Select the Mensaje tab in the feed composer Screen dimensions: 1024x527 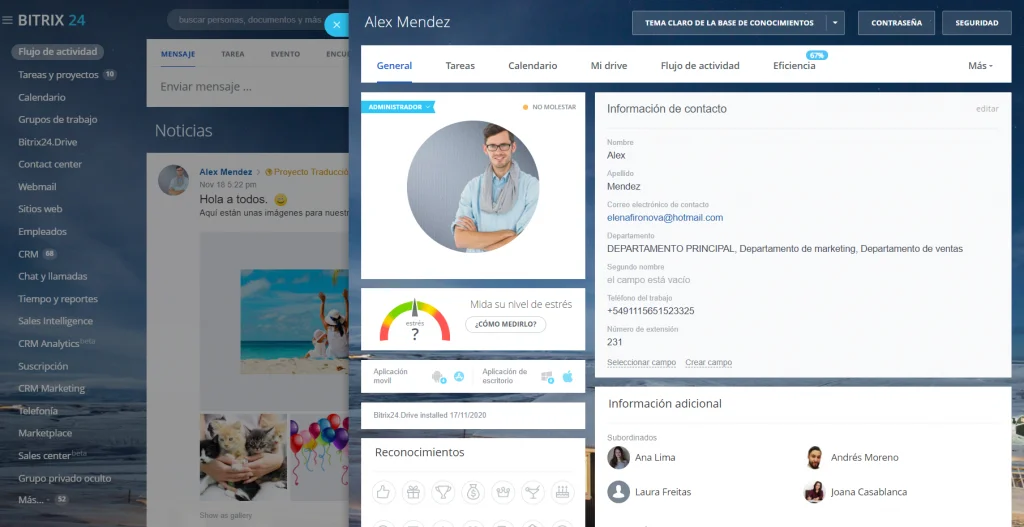pyautogui.click(x=178, y=54)
